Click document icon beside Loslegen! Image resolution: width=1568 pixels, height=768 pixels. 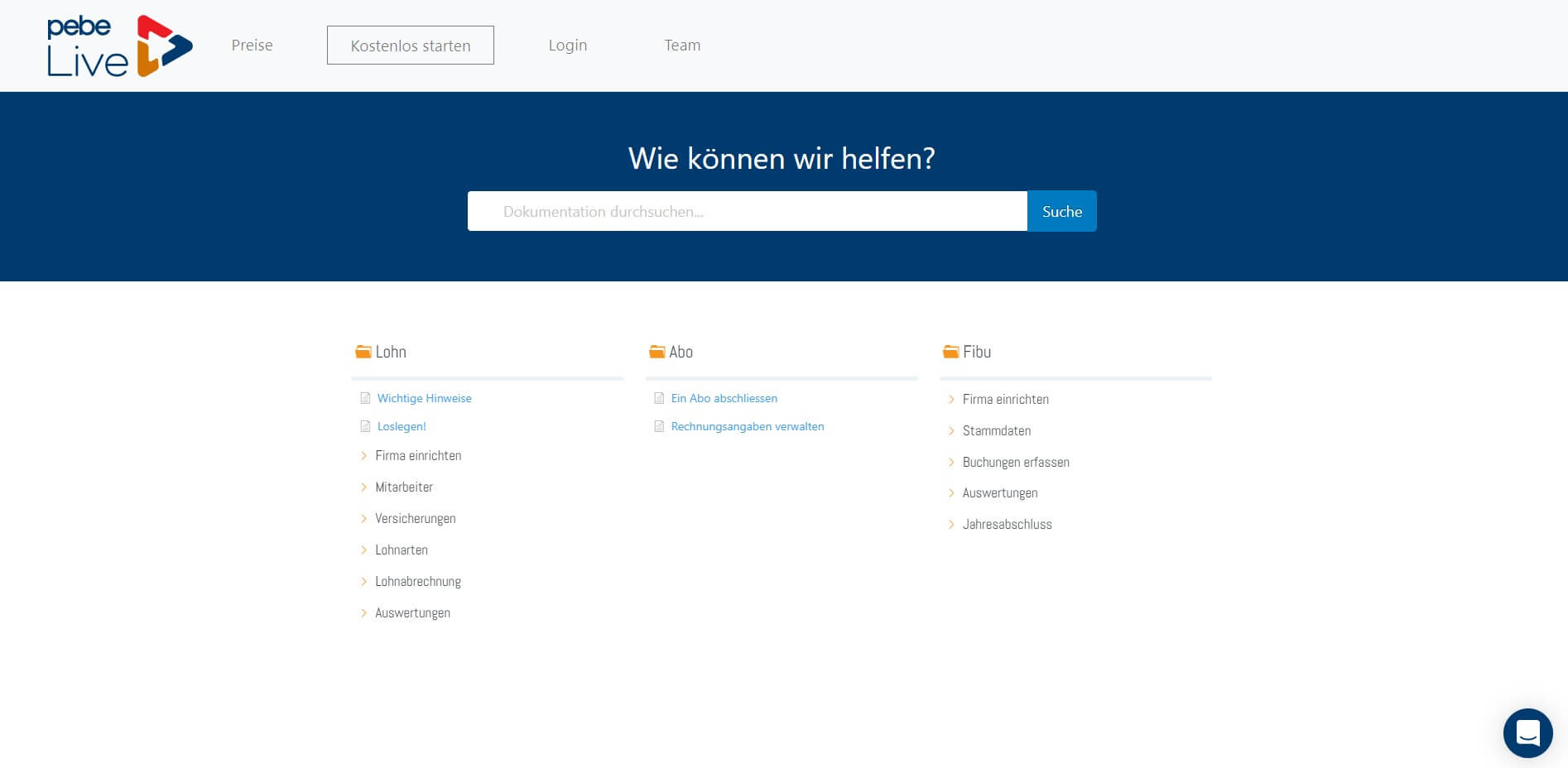(365, 426)
